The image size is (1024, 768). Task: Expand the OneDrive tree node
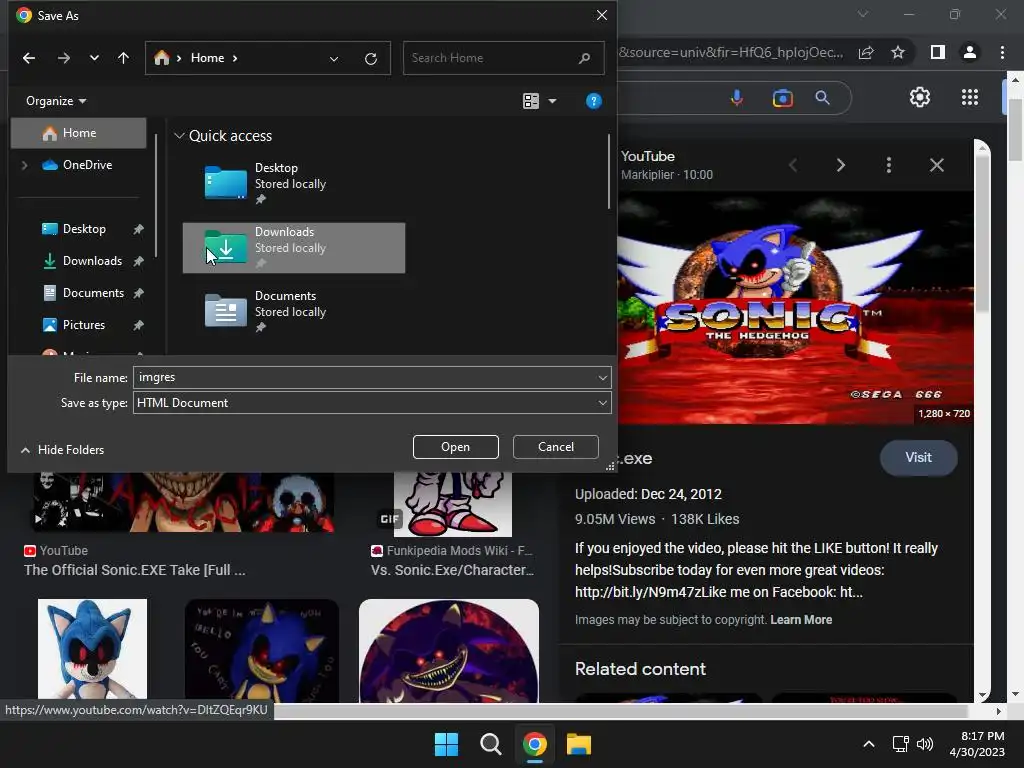[x=25, y=165]
